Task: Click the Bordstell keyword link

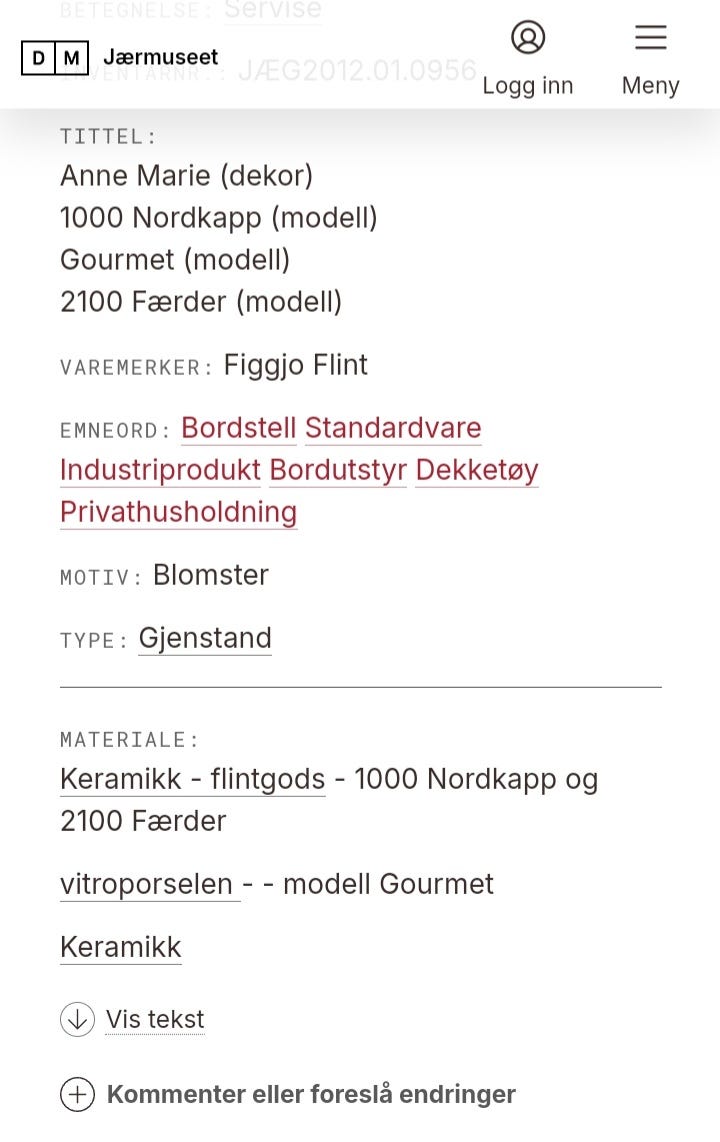Action: [x=238, y=428]
